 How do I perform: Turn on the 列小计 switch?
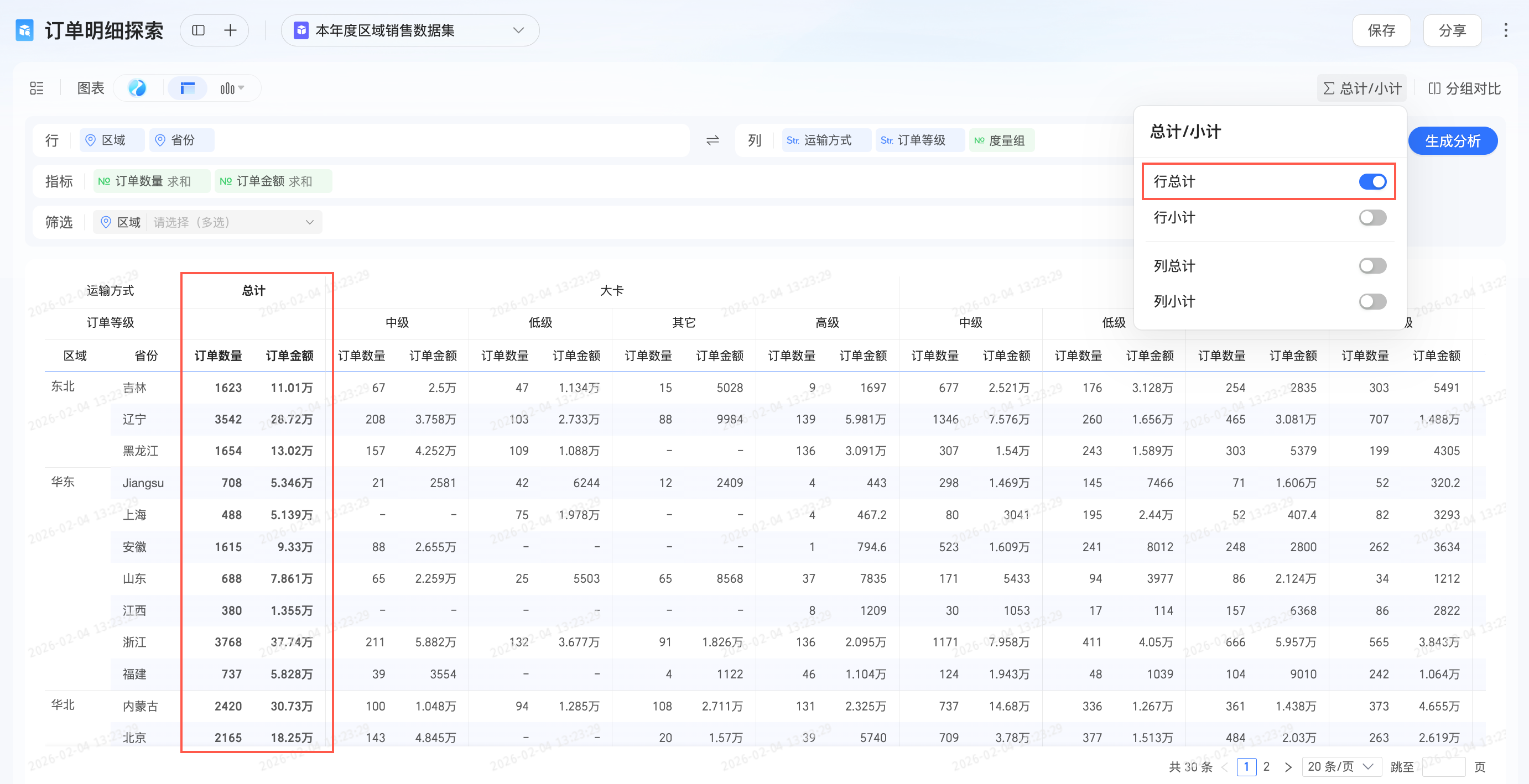pyautogui.click(x=1372, y=301)
